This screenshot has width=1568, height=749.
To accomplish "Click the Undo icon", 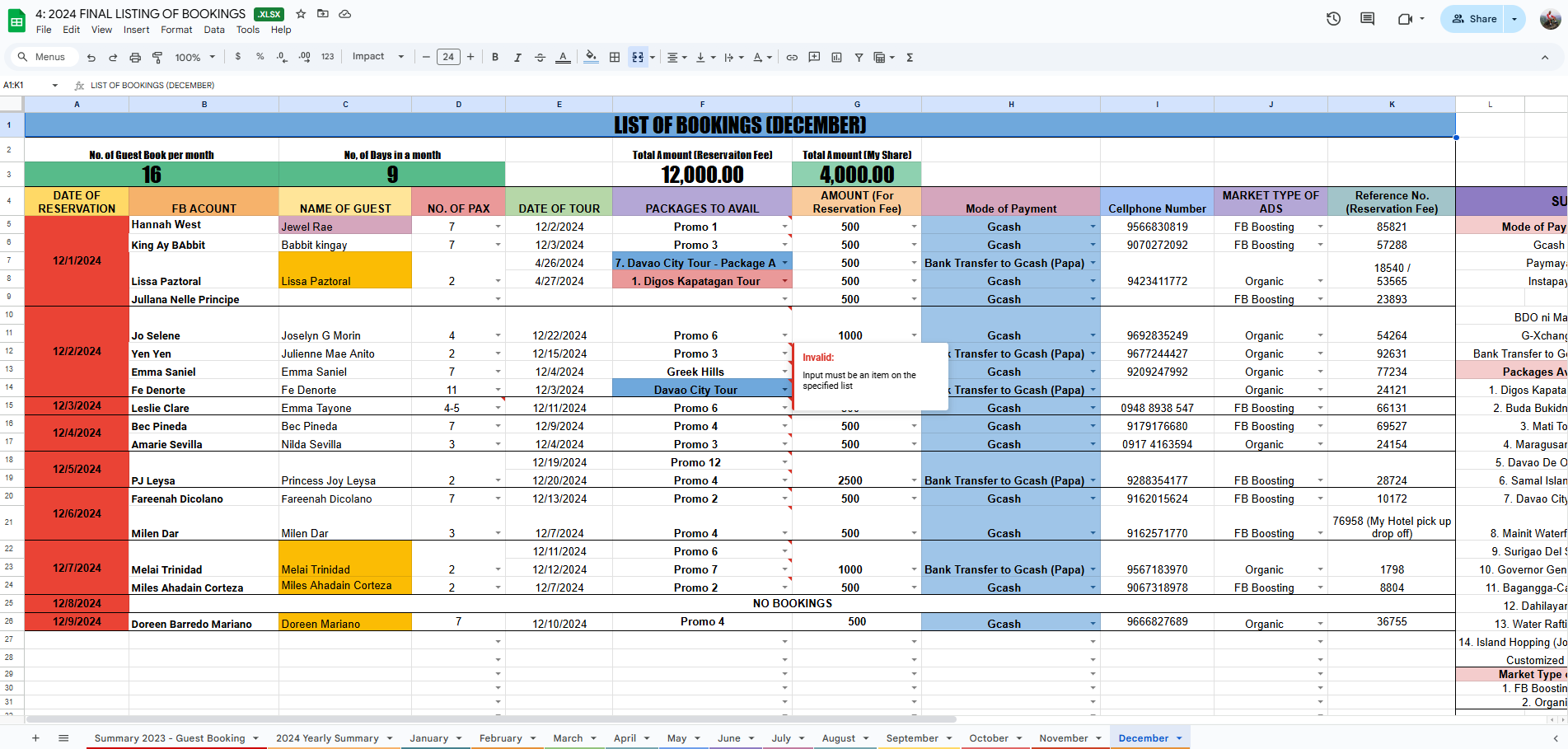I will tap(91, 58).
